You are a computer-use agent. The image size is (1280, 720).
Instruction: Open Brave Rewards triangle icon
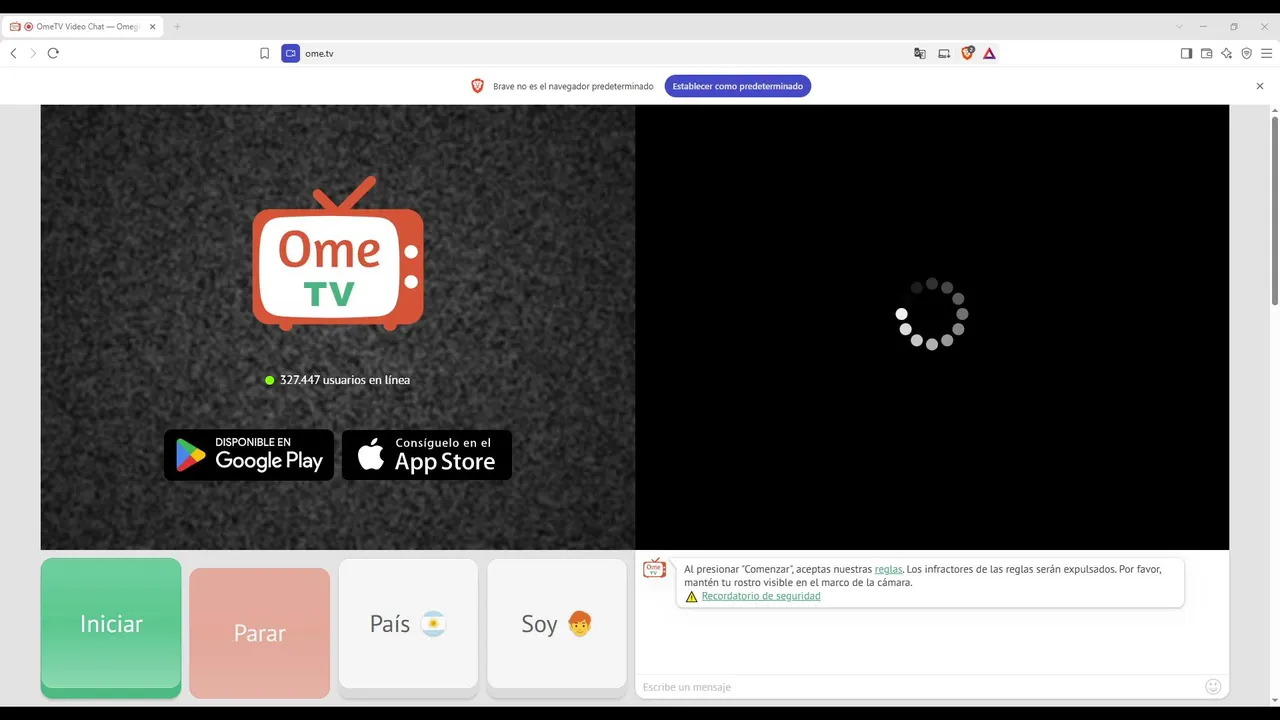point(989,53)
